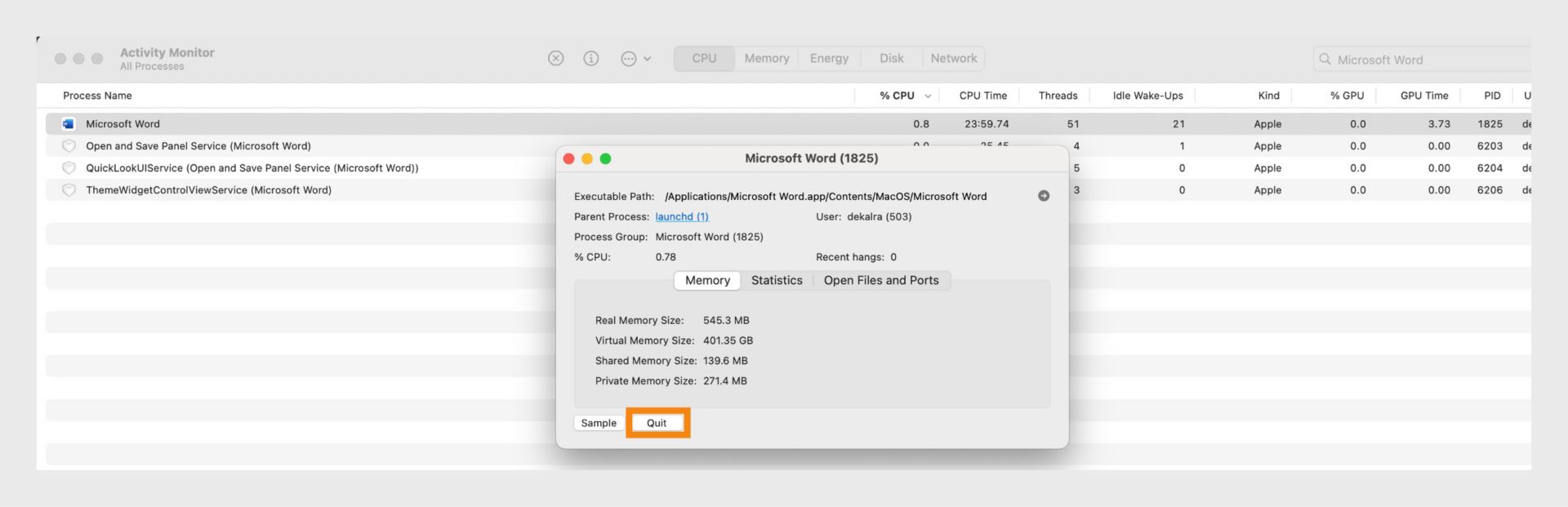Click the User: dekalra (503) text
This screenshot has height=507, width=1568.
pyautogui.click(x=863, y=216)
